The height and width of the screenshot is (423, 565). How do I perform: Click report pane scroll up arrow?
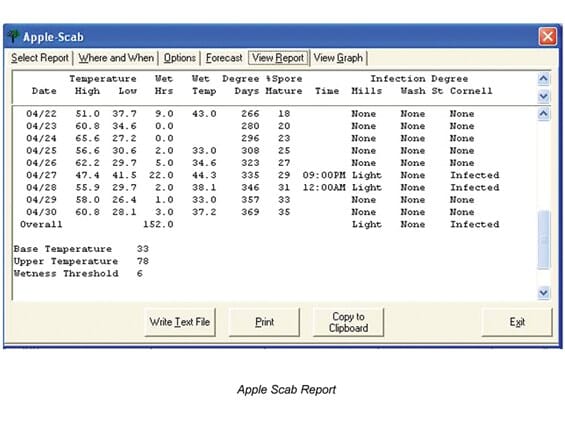click(x=543, y=114)
